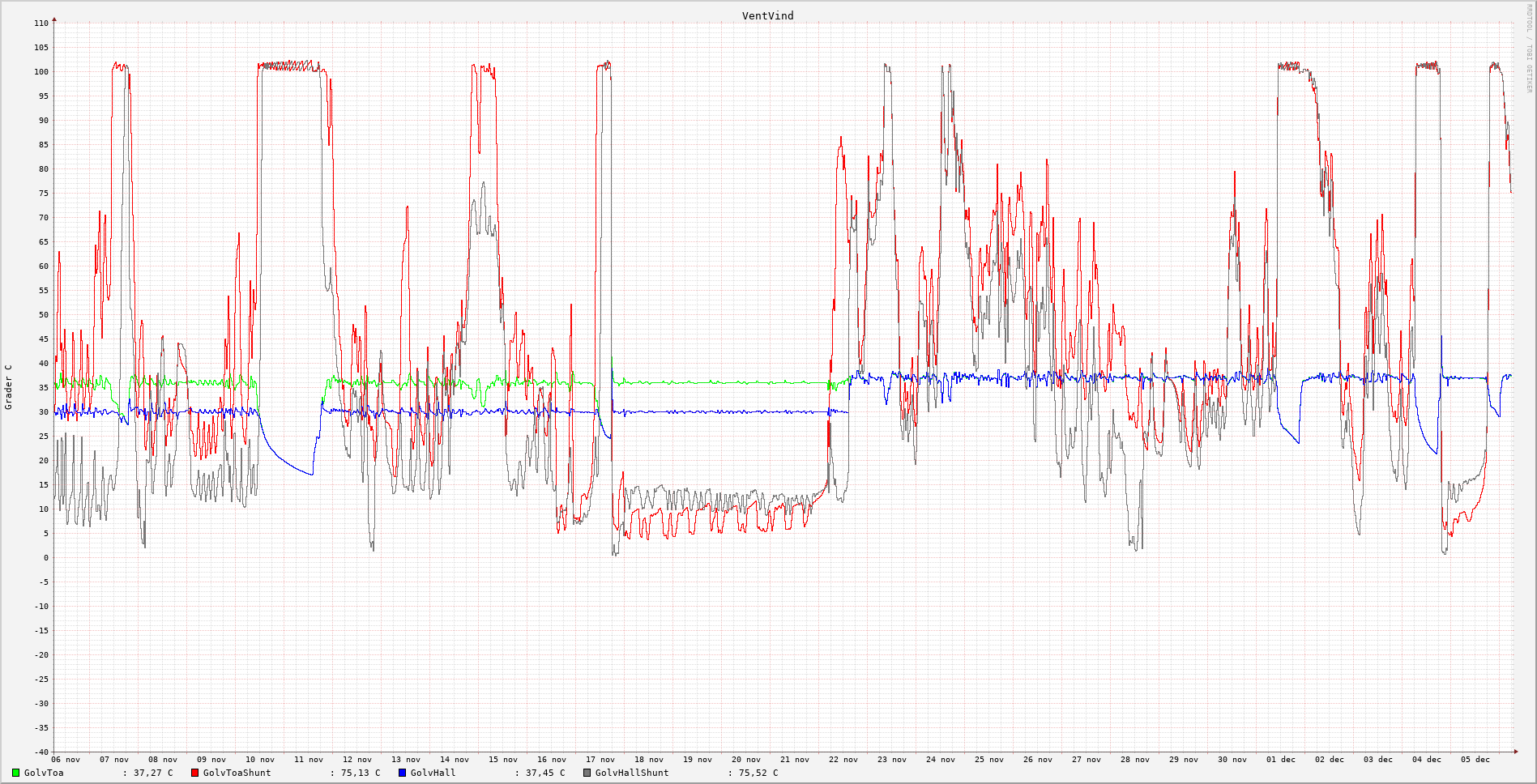Select the GolvHall legend label
The image size is (1537, 784).
pyautogui.click(x=433, y=773)
